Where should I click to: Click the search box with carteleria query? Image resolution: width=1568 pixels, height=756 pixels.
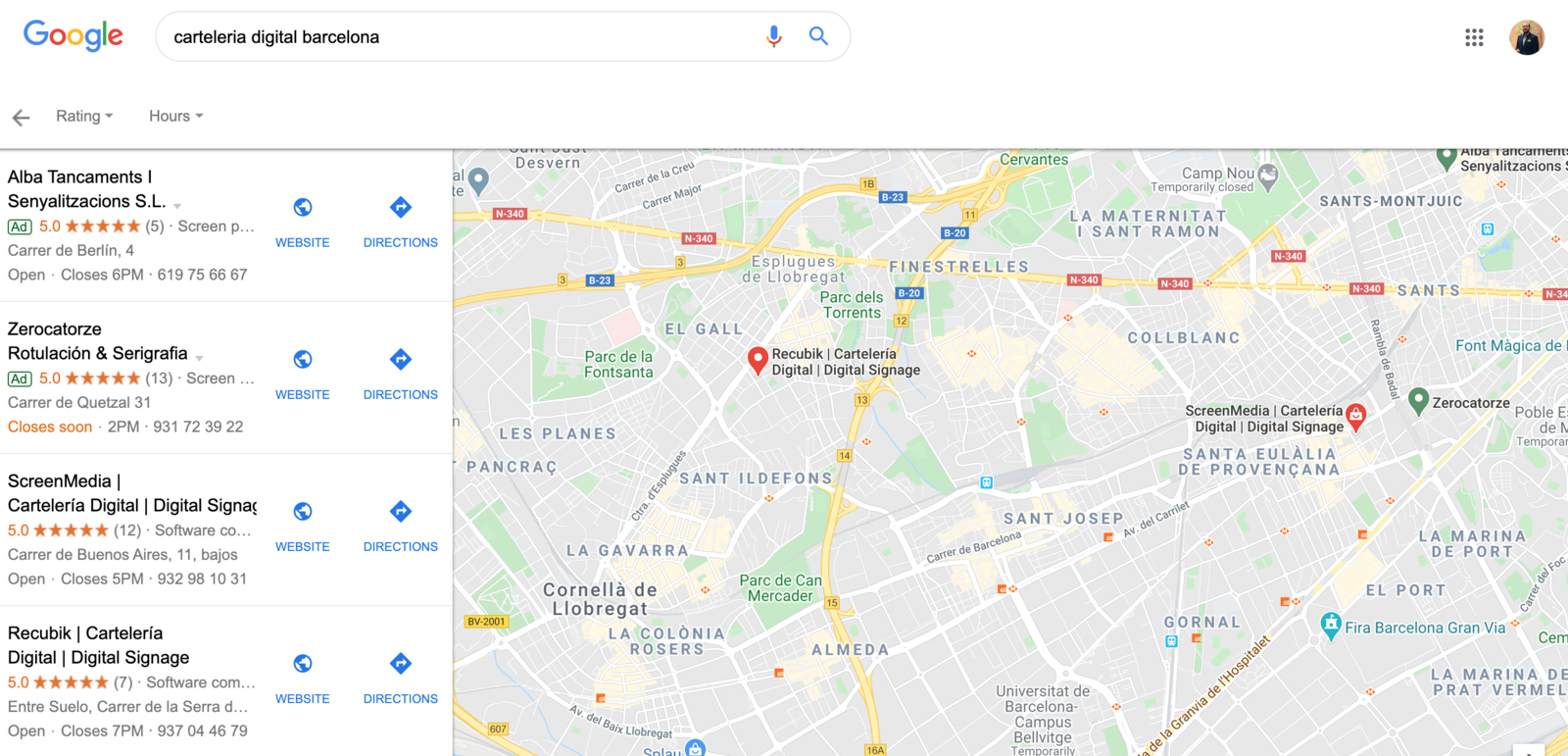(x=461, y=36)
